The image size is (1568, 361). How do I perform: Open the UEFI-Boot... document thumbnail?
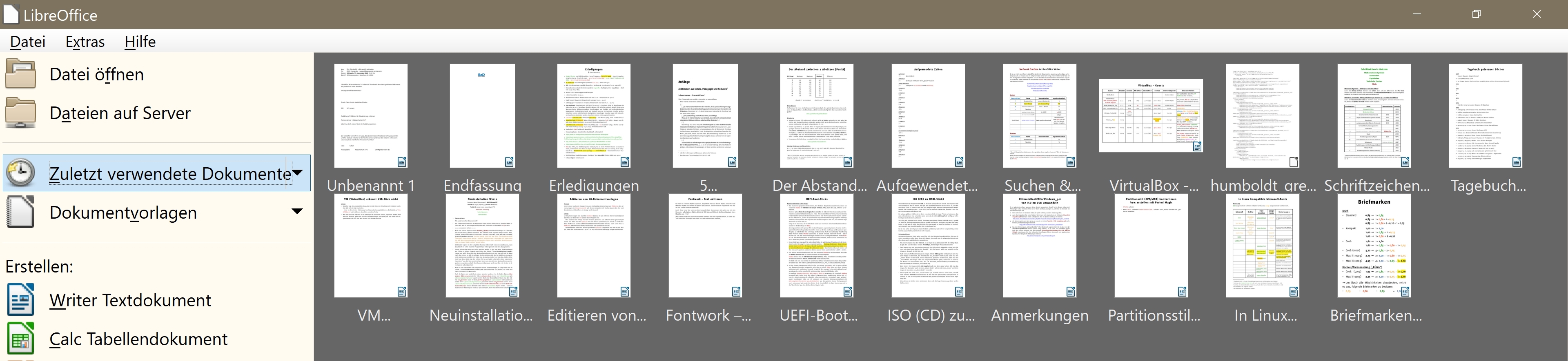(x=817, y=246)
